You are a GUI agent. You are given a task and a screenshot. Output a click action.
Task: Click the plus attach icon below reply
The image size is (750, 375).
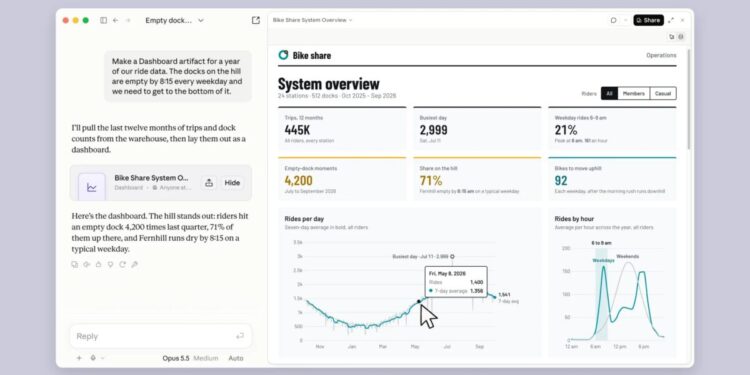(79, 358)
